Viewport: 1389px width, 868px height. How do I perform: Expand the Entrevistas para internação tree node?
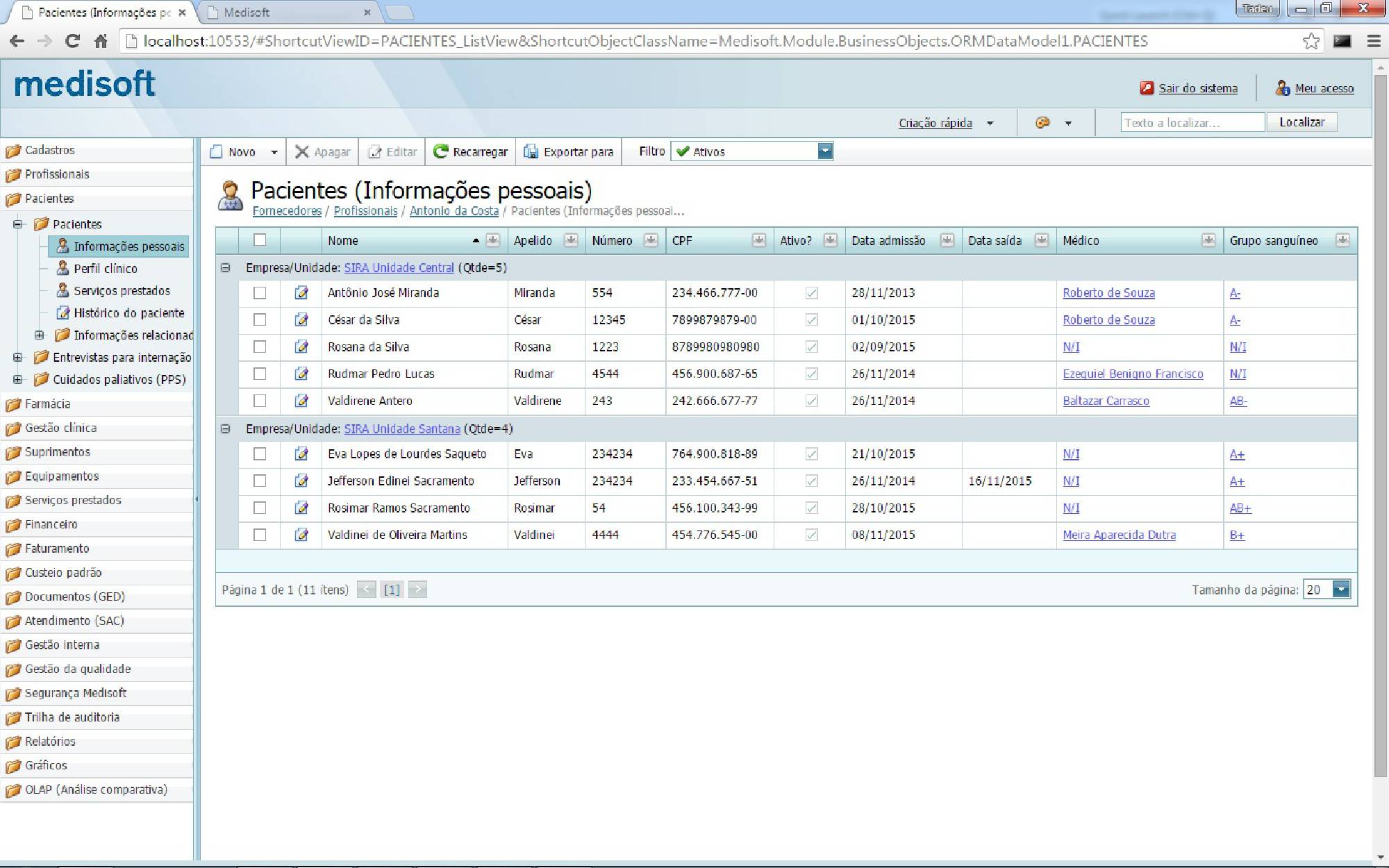point(18,358)
